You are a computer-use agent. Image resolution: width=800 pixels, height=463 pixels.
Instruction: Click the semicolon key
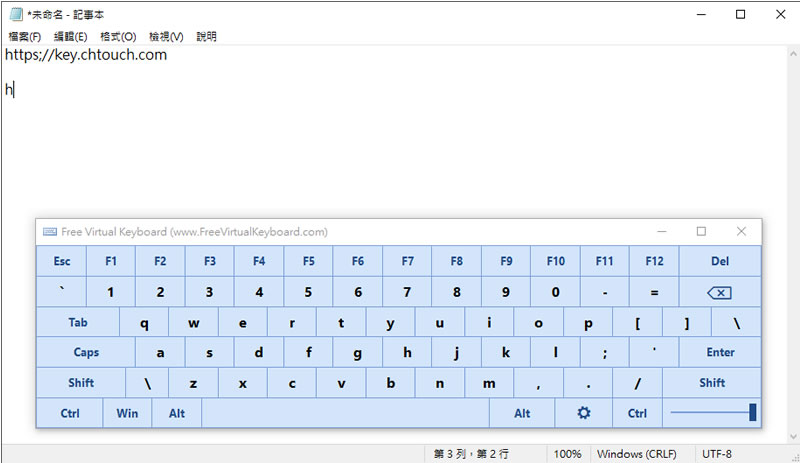pyautogui.click(x=605, y=352)
